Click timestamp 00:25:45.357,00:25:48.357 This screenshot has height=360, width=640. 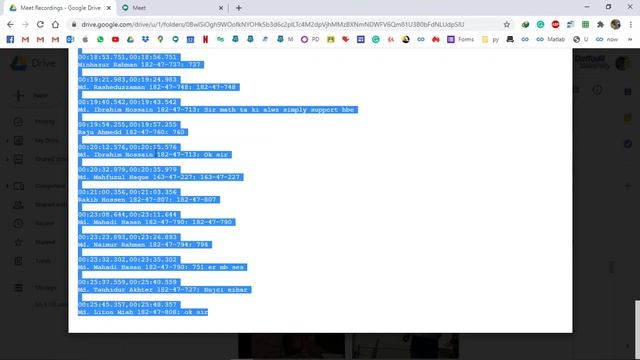pyautogui.click(x=127, y=304)
